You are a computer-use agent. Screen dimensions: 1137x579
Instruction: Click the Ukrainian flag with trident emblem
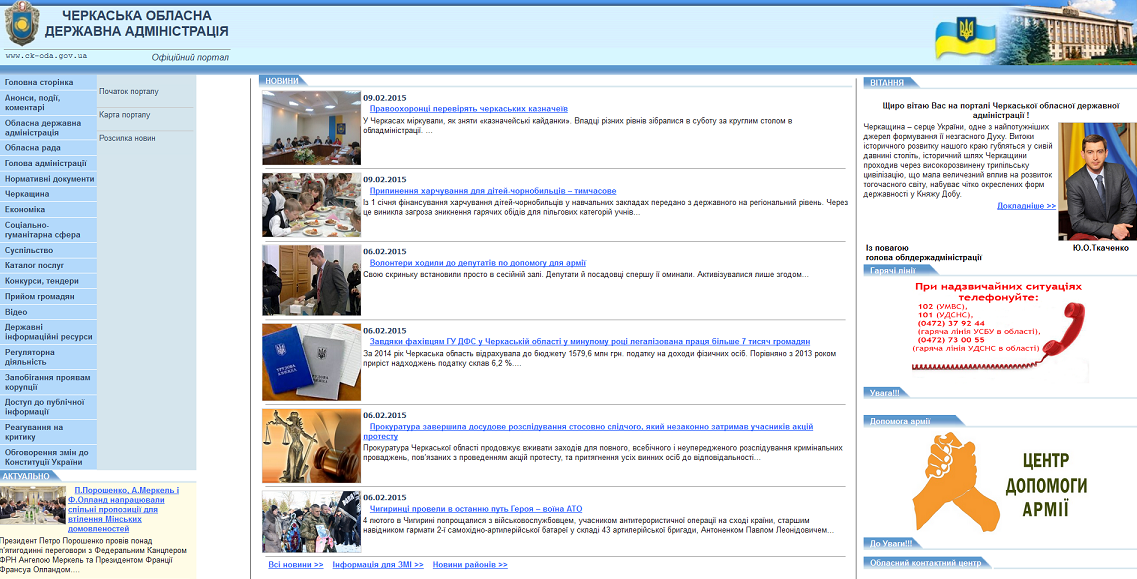pos(965,38)
